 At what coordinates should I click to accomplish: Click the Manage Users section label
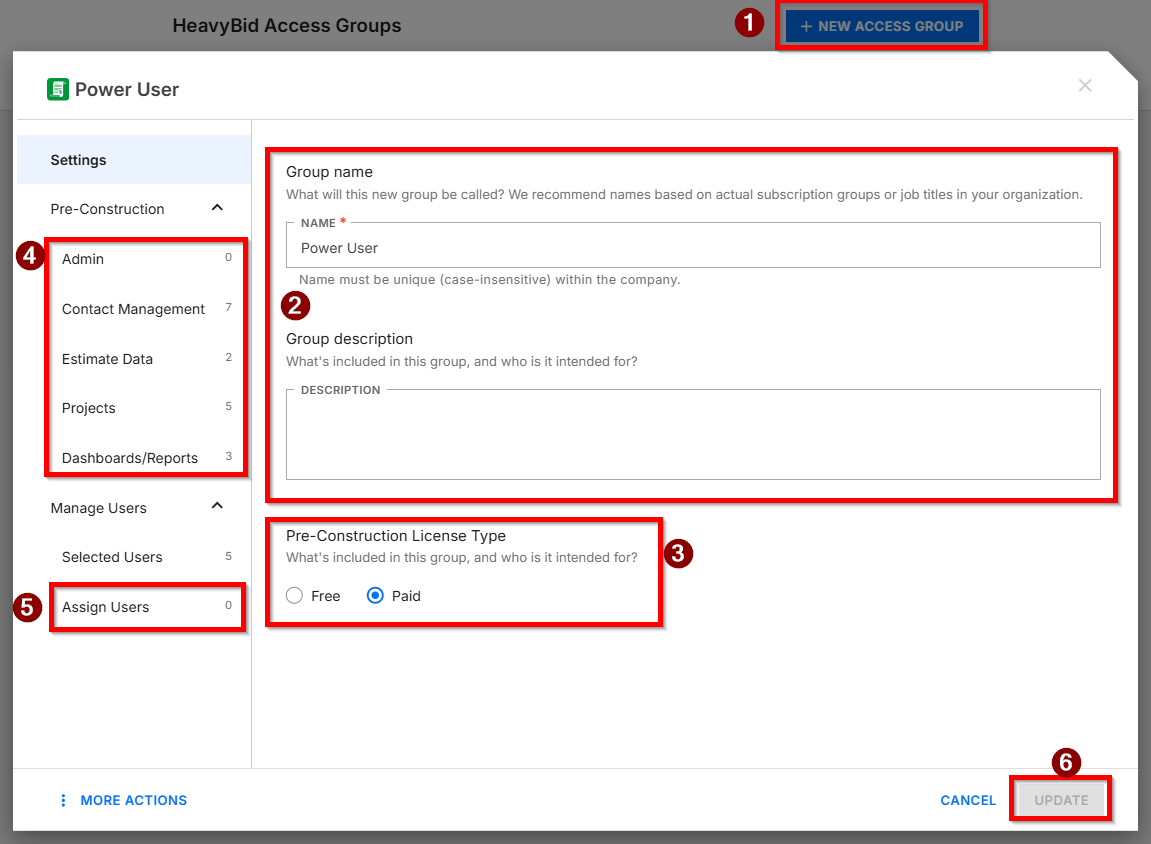98,508
